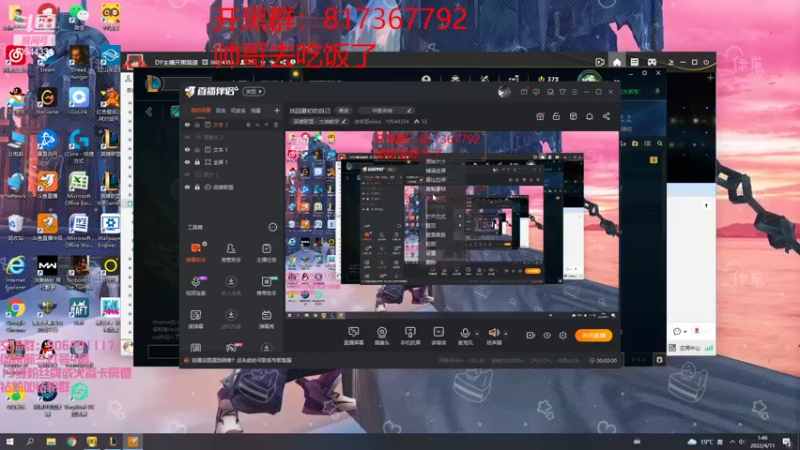
Task: Edit the 英雄联盟 category tag
Action: coord(320,121)
